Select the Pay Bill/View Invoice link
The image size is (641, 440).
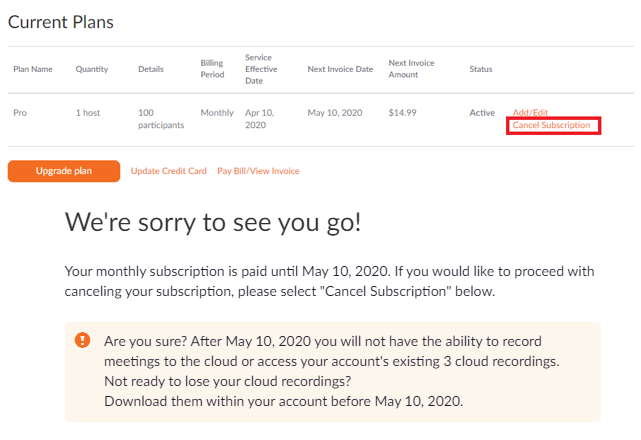[x=258, y=171]
